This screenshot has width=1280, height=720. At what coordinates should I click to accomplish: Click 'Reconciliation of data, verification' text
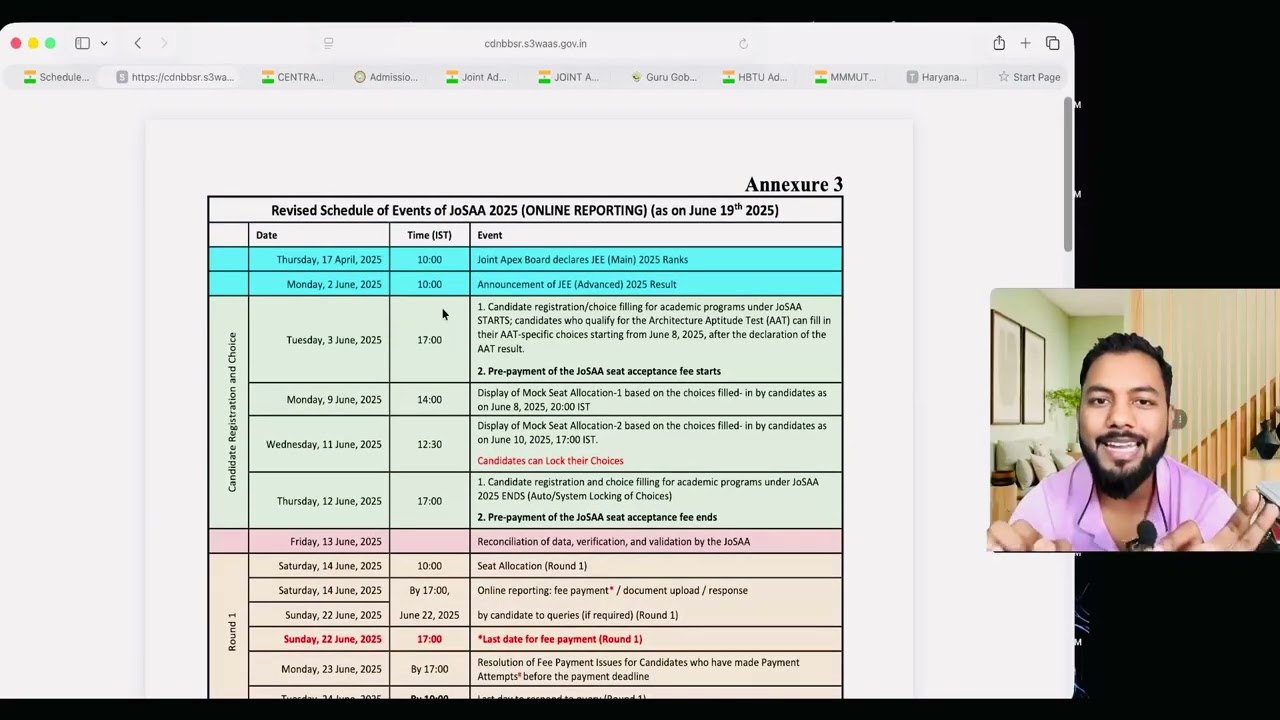point(613,542)
